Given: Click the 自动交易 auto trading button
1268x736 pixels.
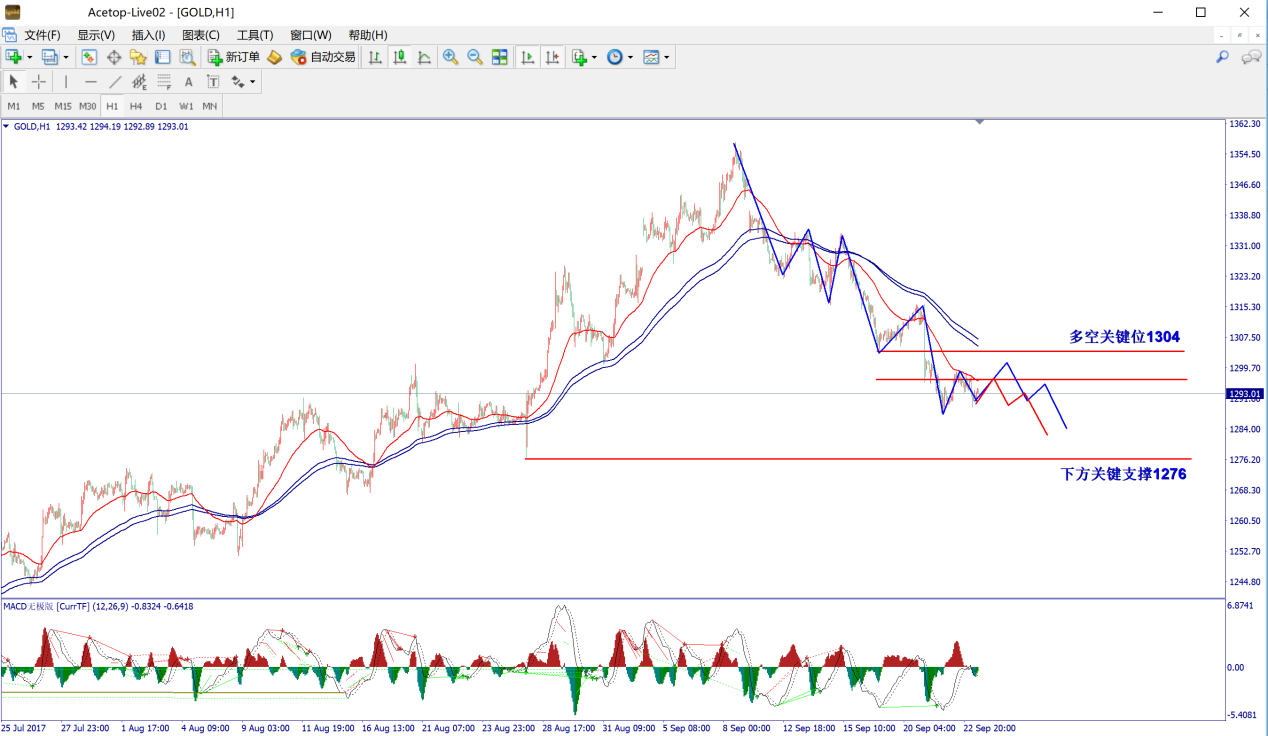Looking at the screenshot, I should [323, 57].
